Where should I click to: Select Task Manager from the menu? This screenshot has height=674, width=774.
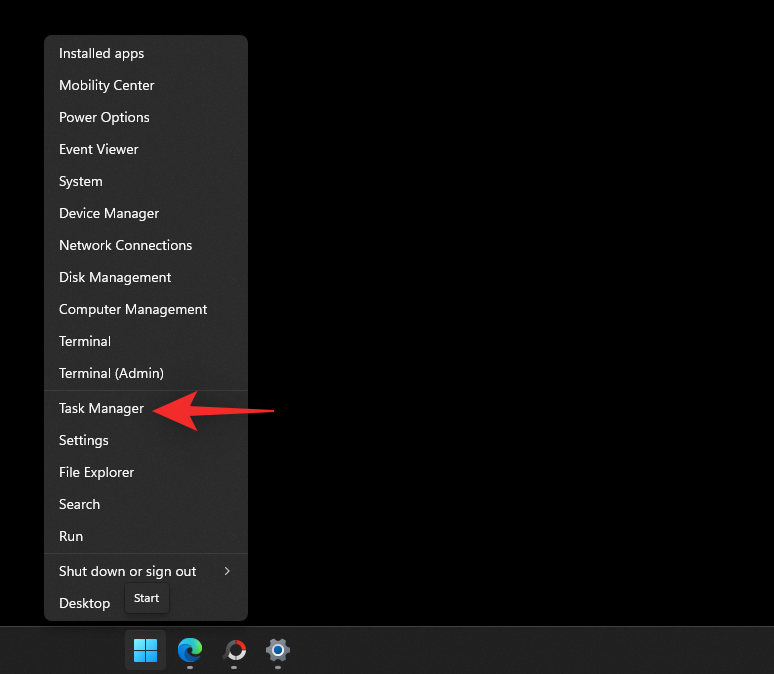click(x=101, y=408)
